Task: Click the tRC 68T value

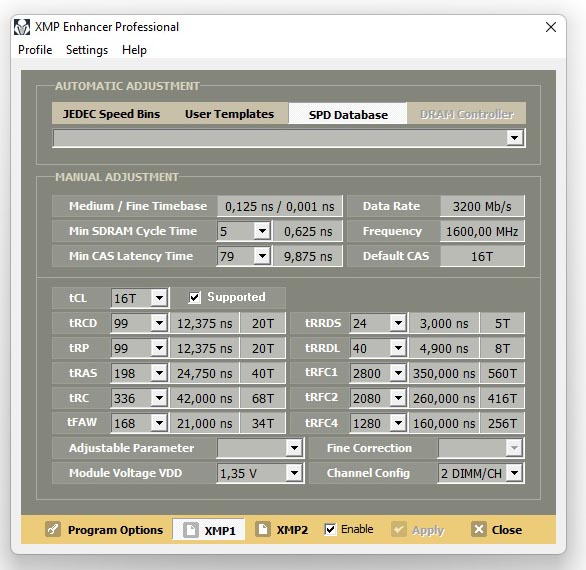Action: pyautogui.click(x=263, y=398)
